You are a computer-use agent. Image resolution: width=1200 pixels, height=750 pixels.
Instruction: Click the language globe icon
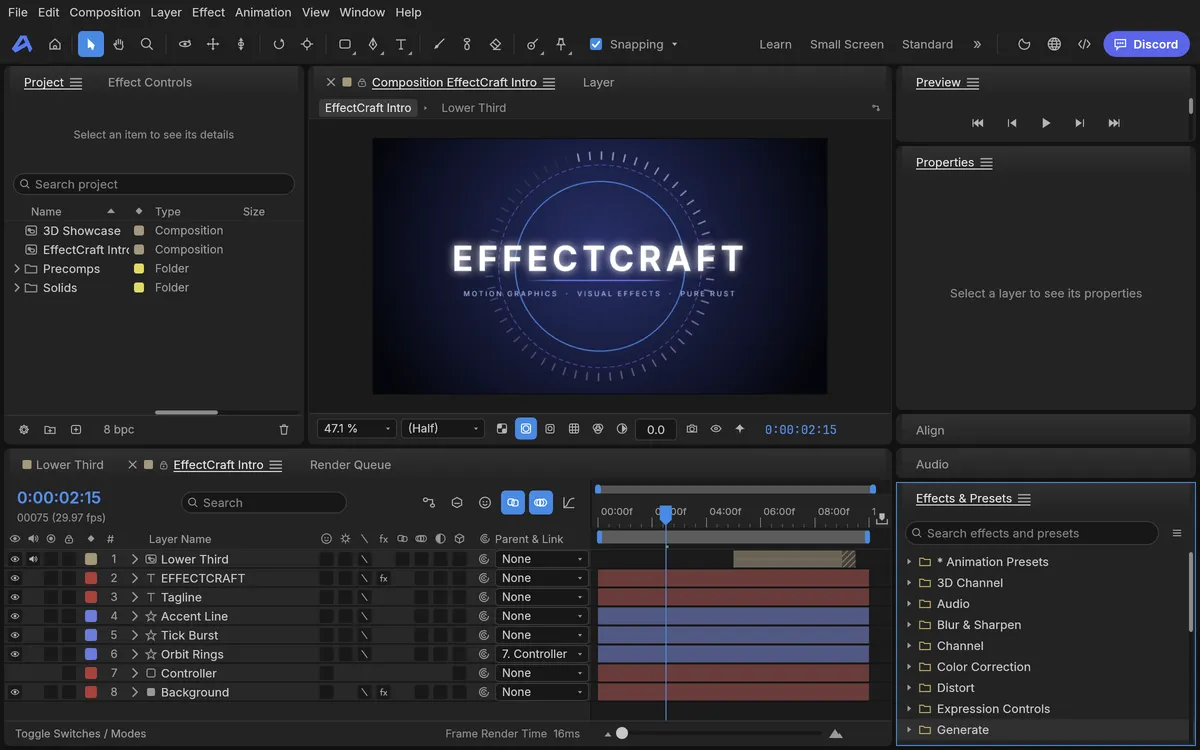pos(1054,44)
